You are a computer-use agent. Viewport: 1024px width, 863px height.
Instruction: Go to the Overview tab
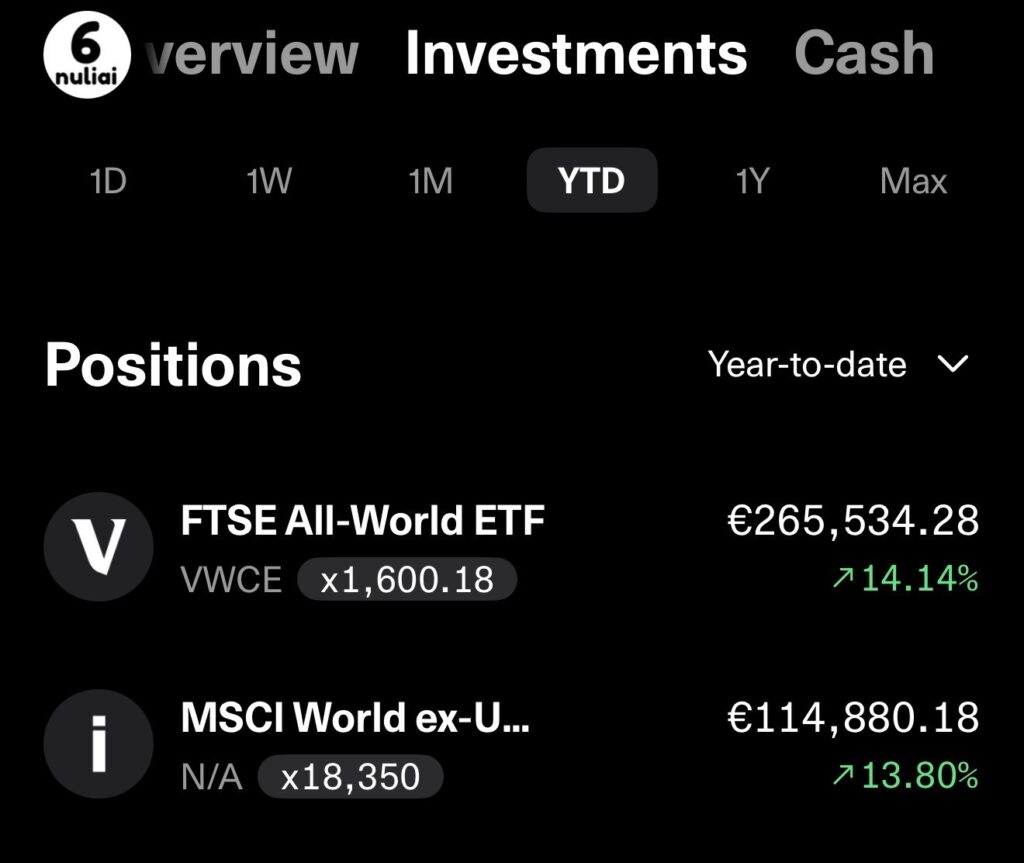[x=251, y=54]
